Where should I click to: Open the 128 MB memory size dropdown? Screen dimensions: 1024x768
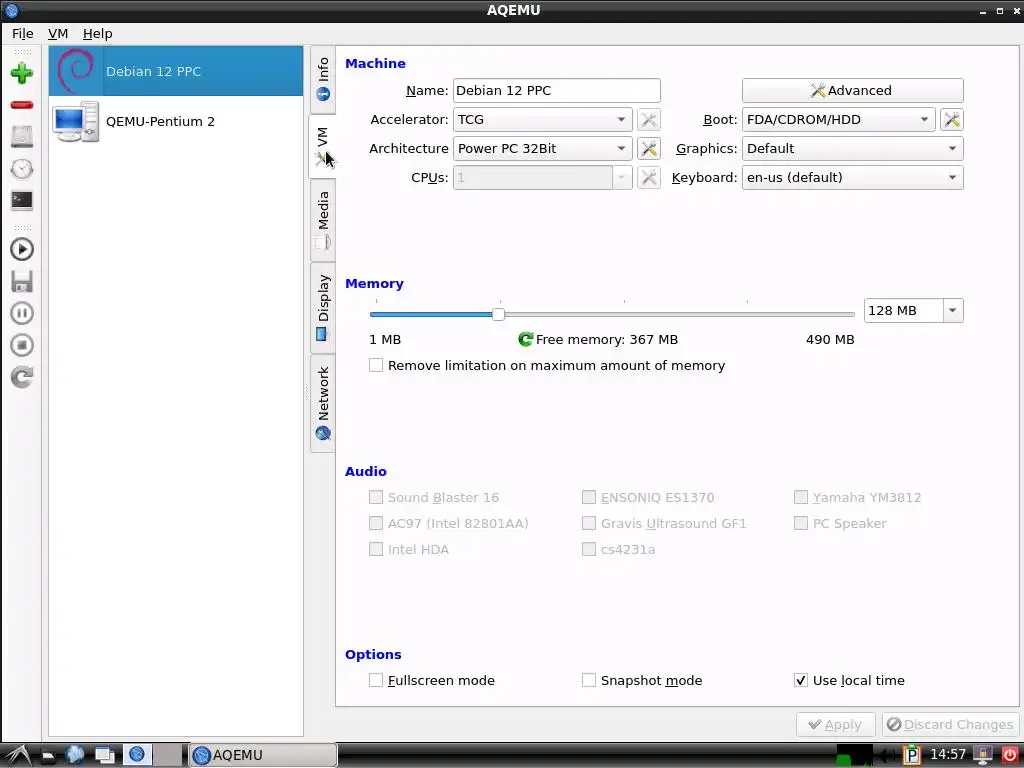pos(952,311)
